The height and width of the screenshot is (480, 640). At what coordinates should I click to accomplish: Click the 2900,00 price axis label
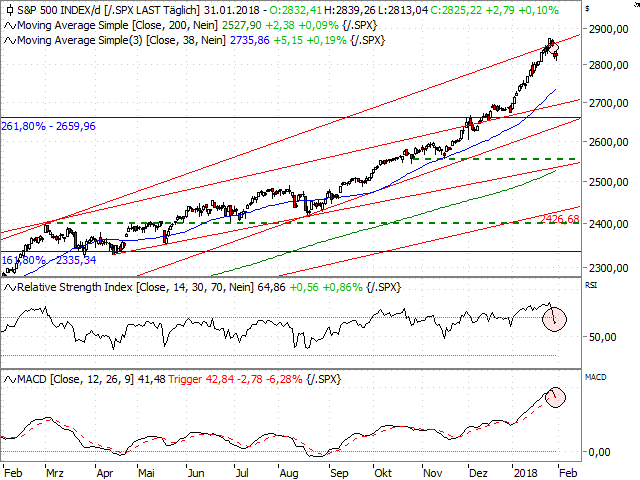pyautogui.click(x=609, y=29)
